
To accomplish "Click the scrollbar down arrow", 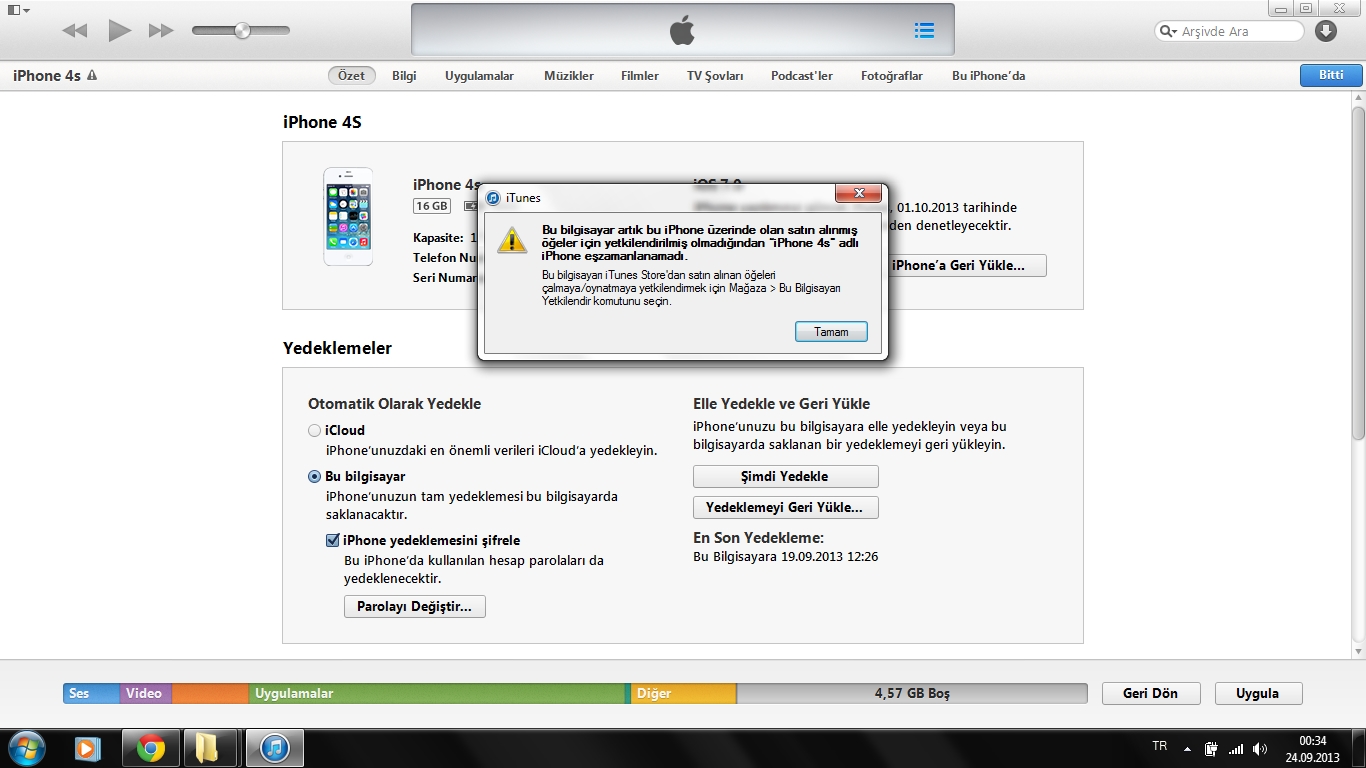I will pos(1358,650).
